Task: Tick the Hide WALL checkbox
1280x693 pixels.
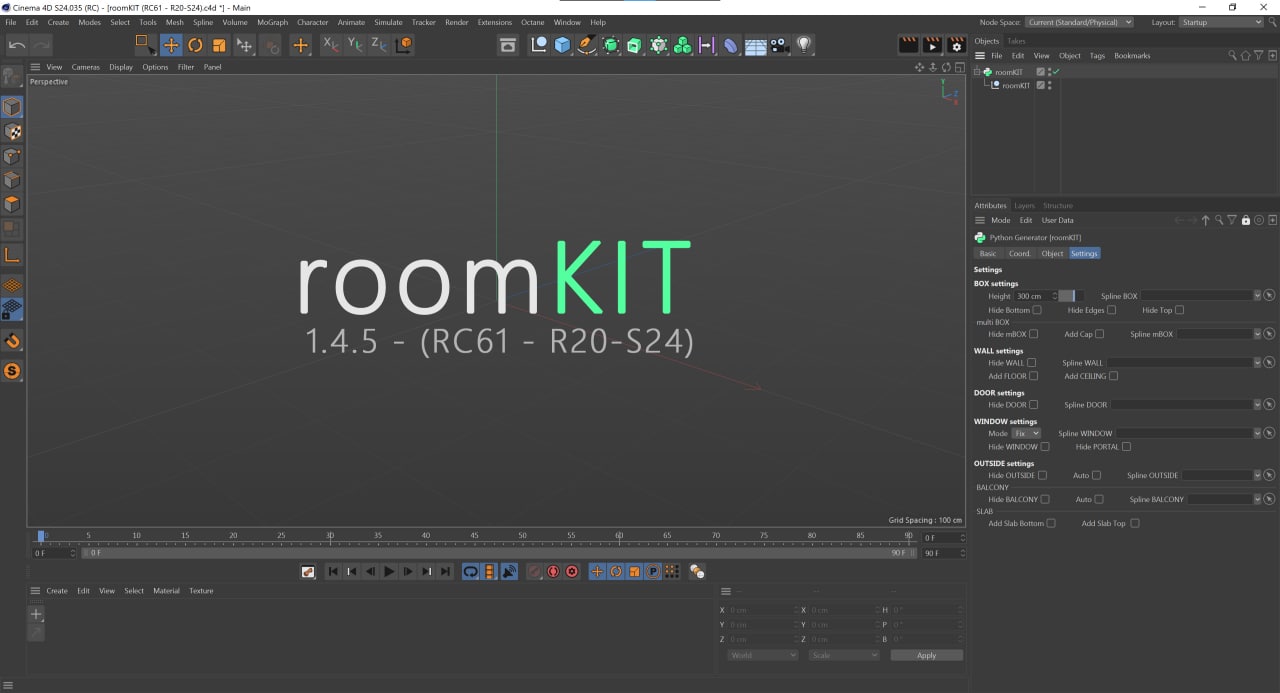Action: [1032, 363]
